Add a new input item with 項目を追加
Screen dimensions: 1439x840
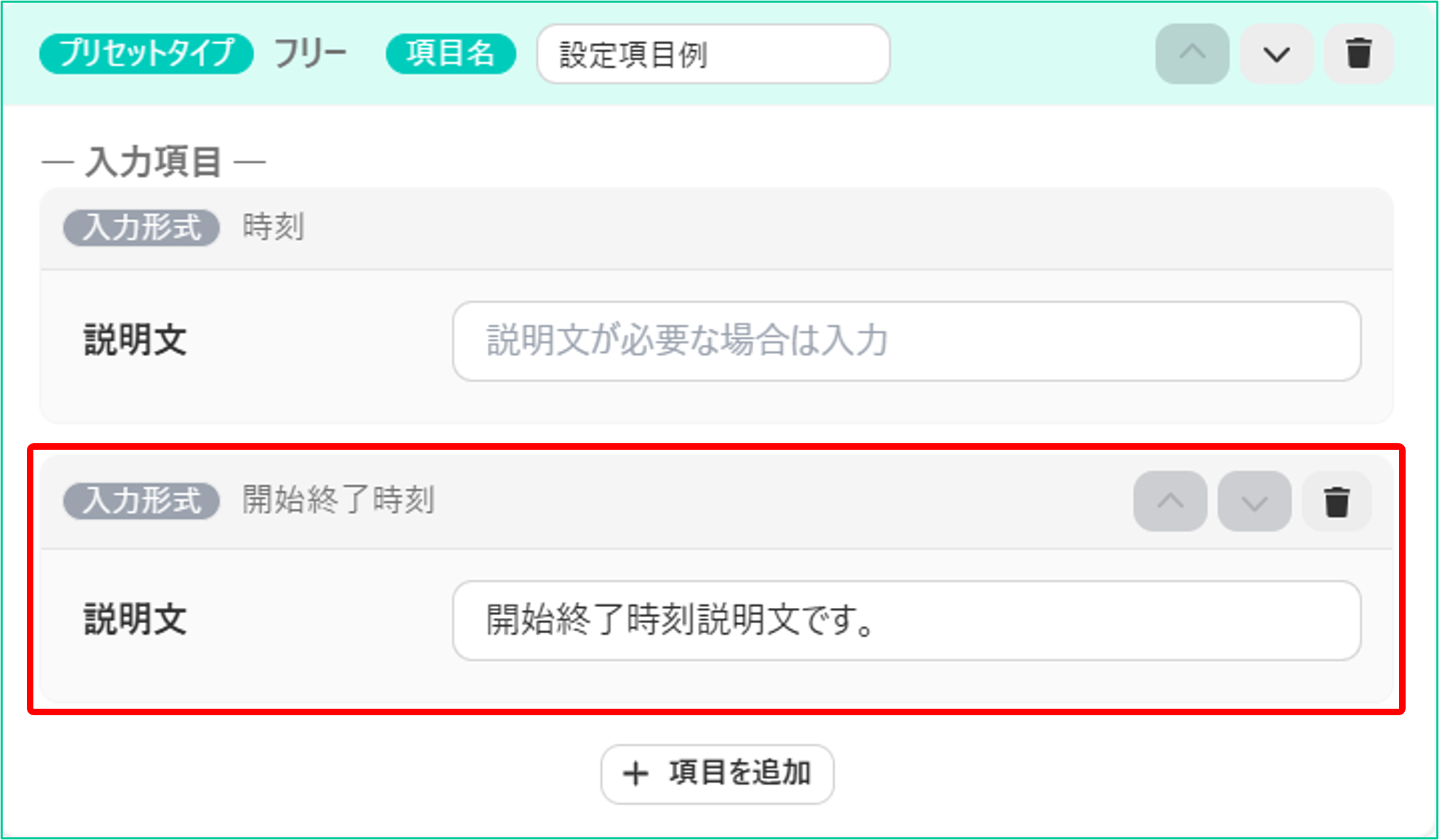coord(717,774)
